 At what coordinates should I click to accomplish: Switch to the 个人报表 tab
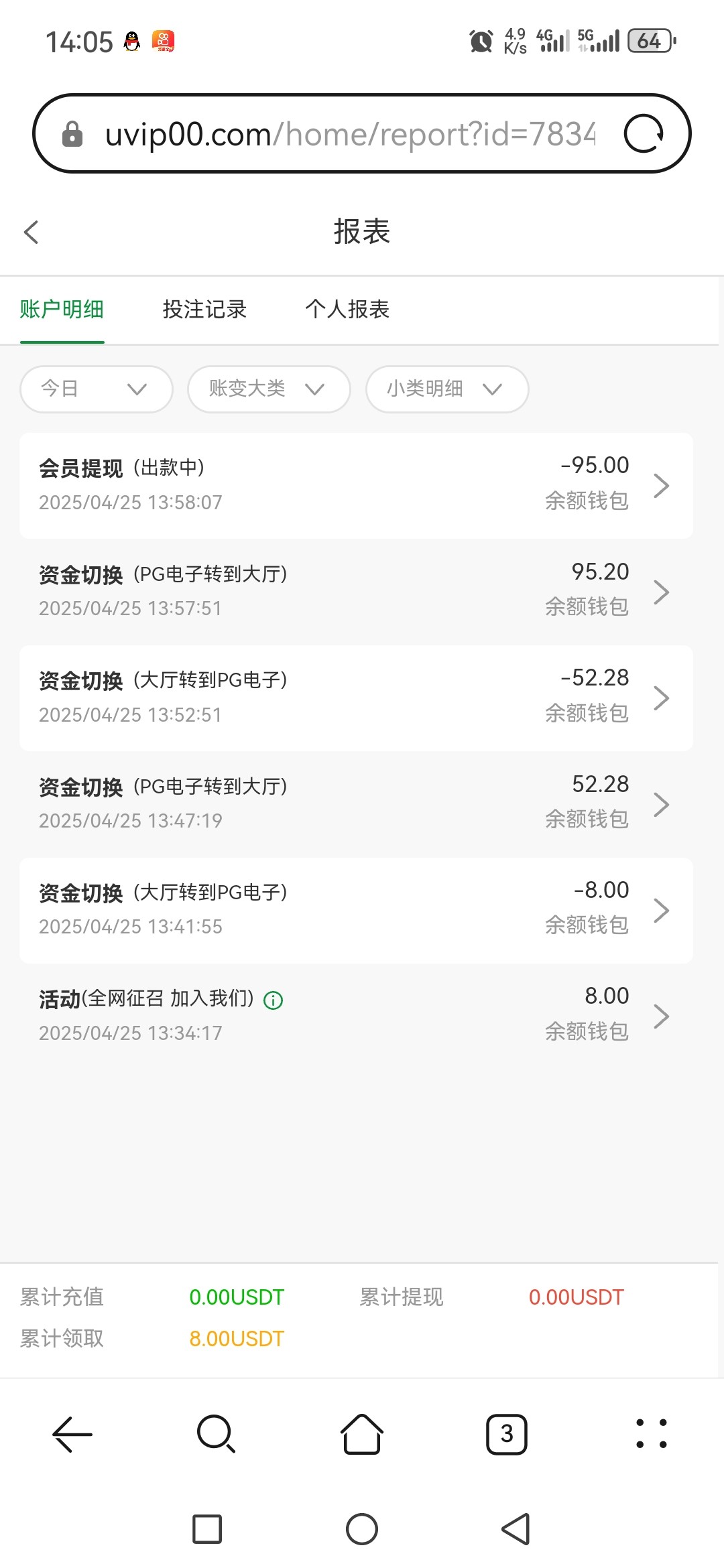point(347,310)
